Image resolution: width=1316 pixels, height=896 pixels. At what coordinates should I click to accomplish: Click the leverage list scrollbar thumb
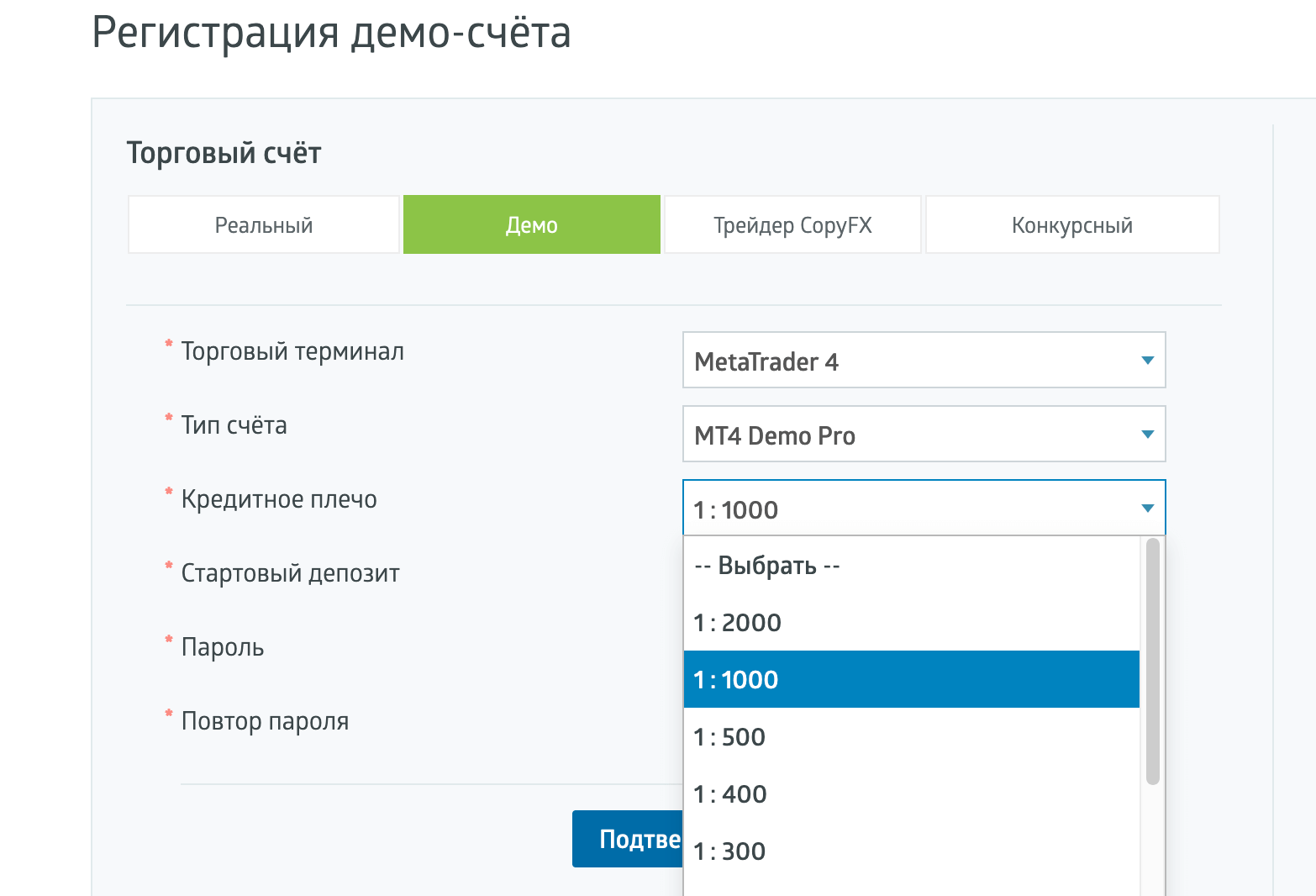[x=1152, y=661]
